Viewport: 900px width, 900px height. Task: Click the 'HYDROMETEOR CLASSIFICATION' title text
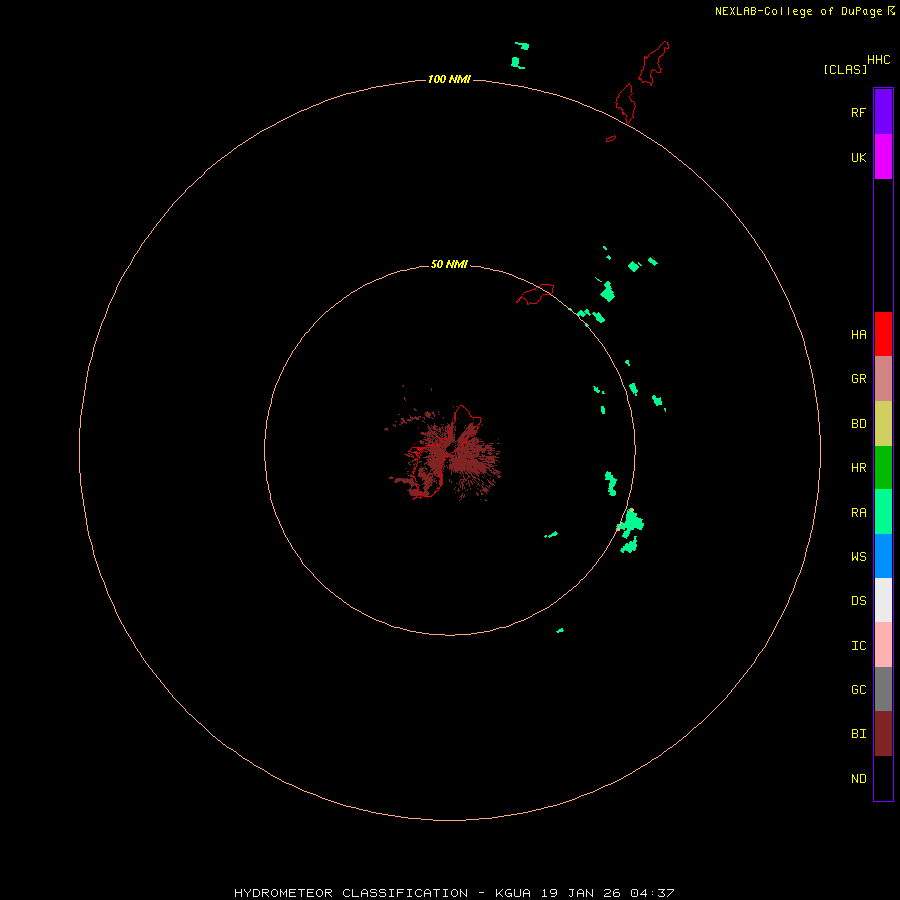point(351,893)
